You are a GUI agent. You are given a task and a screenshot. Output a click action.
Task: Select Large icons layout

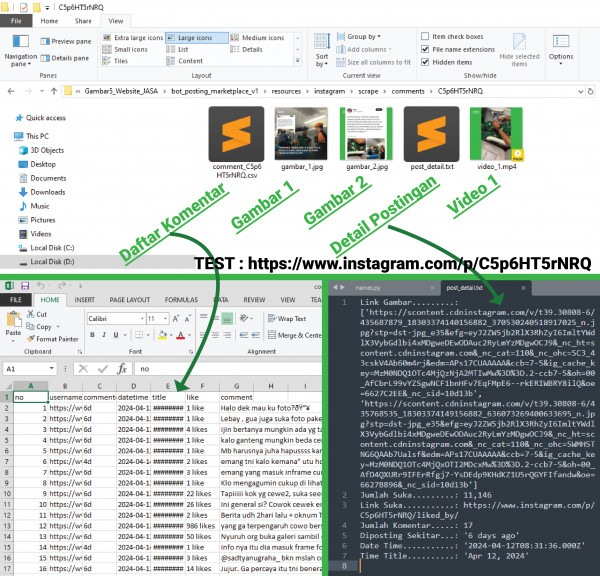197,38
